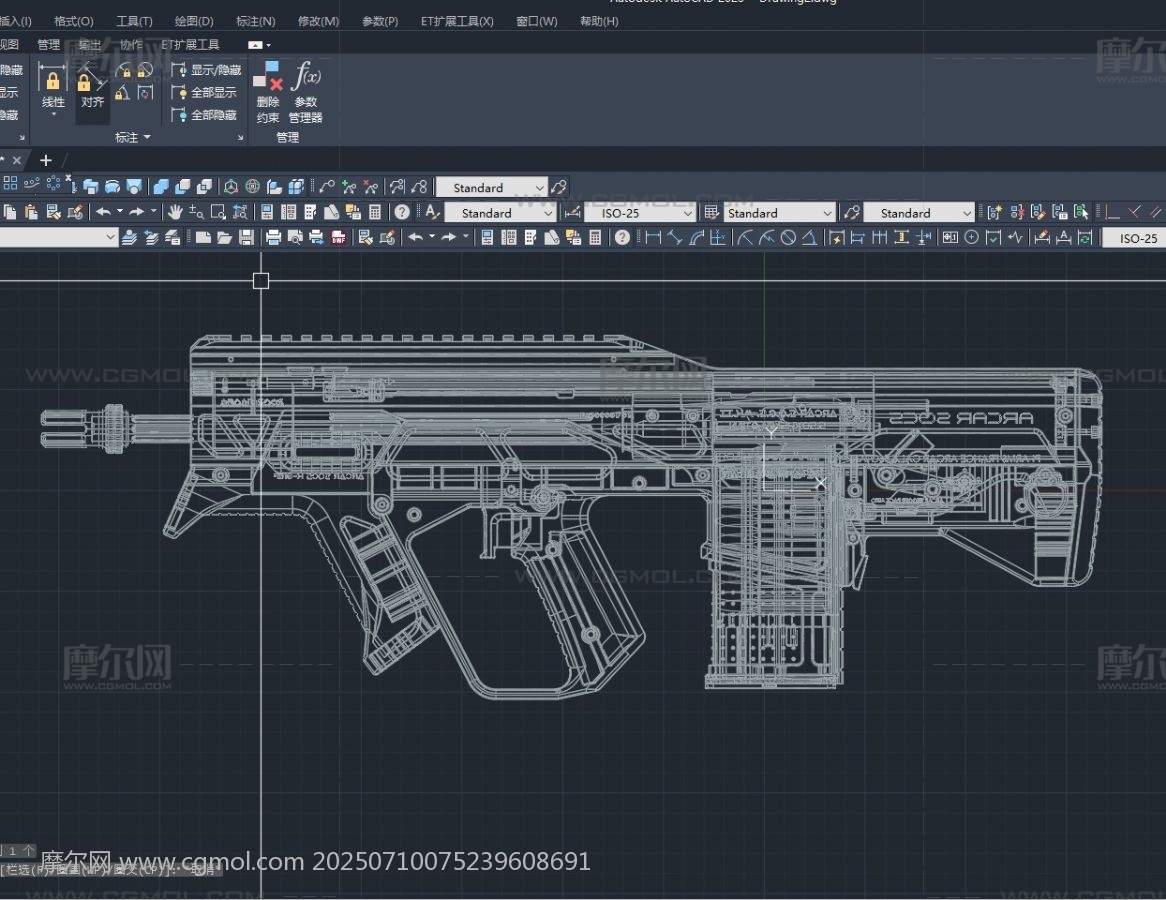1166x900 pixels.
Task: Toggle 全部显示 show all constraints
Action: 203,92
